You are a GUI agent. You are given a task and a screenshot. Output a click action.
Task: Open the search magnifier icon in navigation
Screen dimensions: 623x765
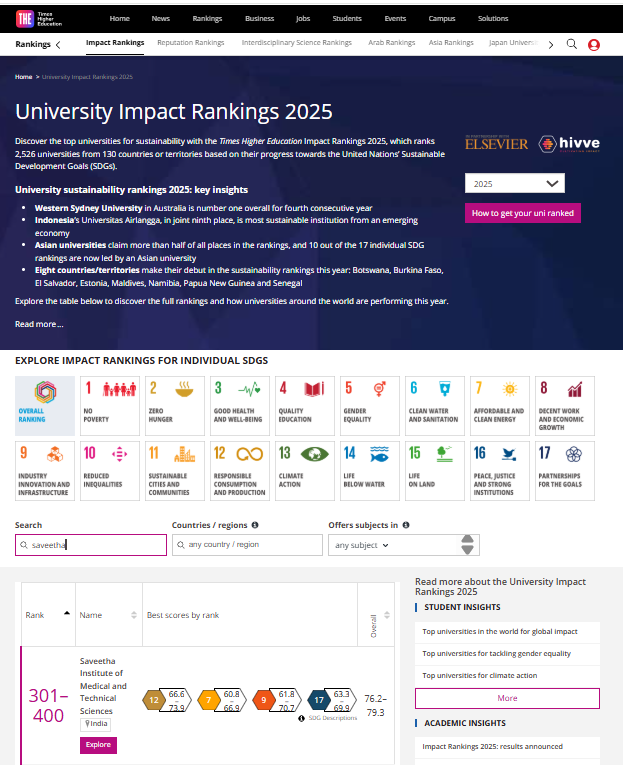[x=572, y=44]
